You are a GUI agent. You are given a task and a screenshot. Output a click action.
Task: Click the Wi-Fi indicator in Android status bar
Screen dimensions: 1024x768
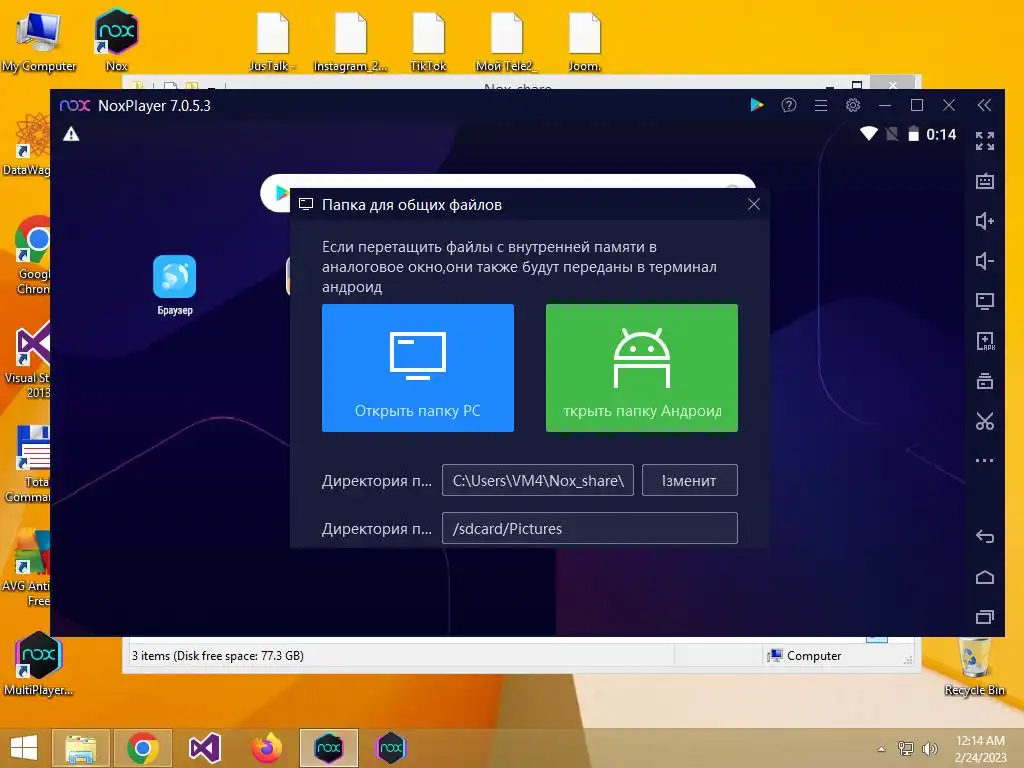[869, 134]
